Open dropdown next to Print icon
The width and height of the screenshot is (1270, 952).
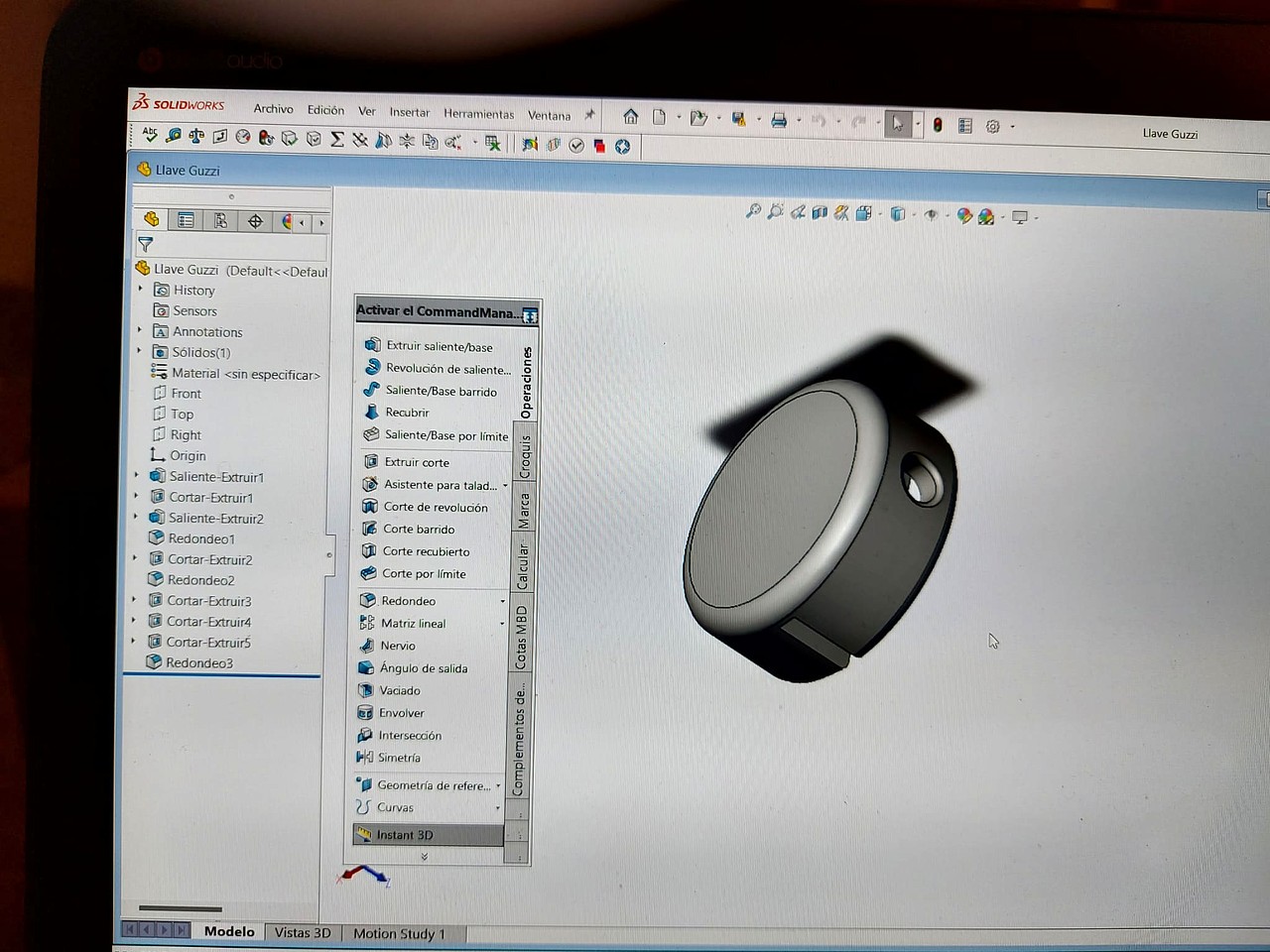(799, 121)
